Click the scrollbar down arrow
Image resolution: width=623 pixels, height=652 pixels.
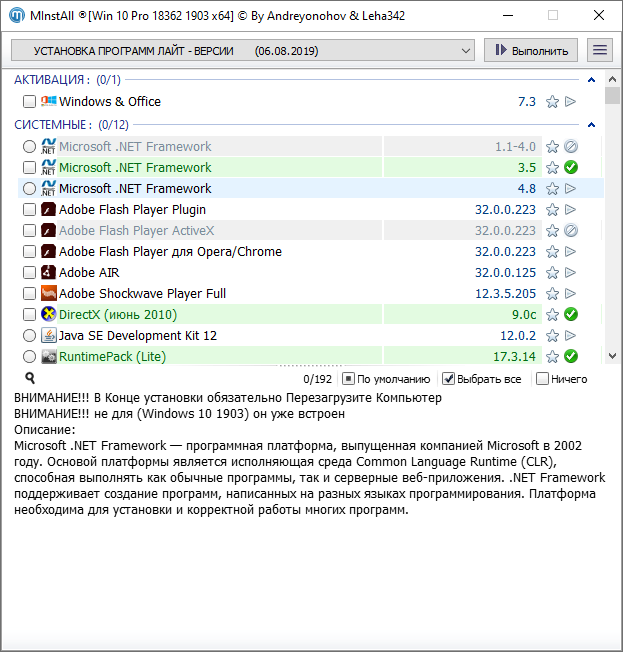[x=612, y=356]
